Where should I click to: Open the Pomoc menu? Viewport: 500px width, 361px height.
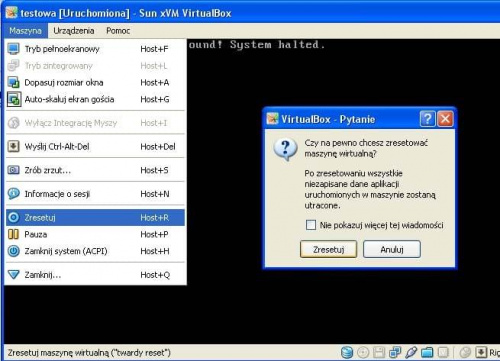pos(118,31)
